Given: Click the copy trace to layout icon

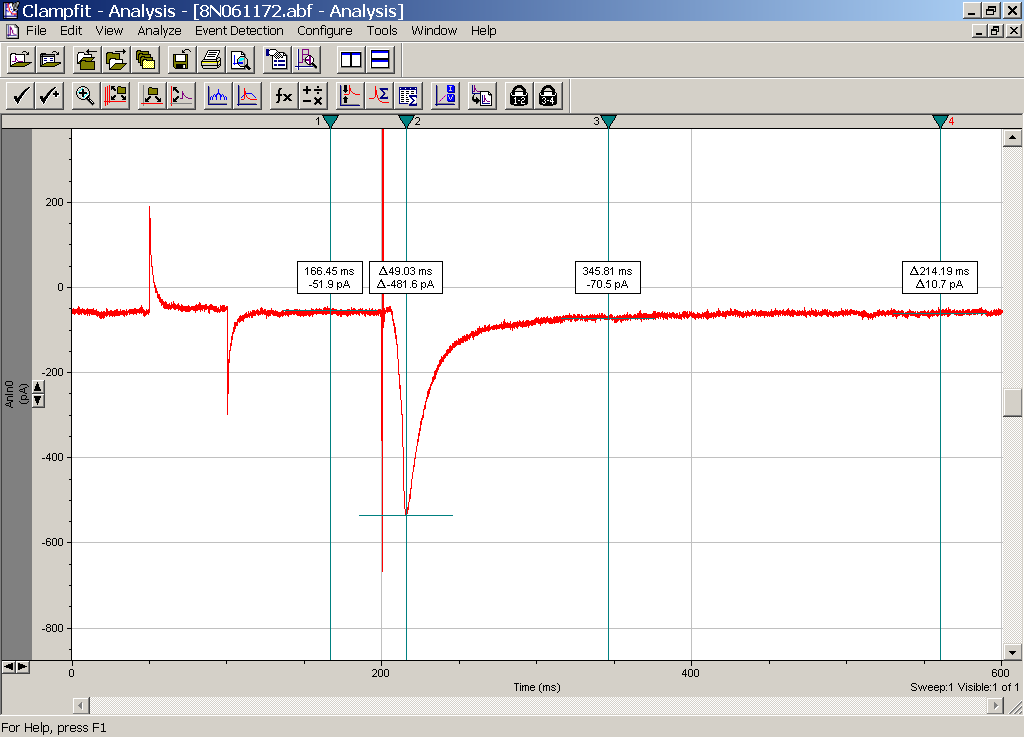Looking at the screenshot, I should (x=482, y=96).
